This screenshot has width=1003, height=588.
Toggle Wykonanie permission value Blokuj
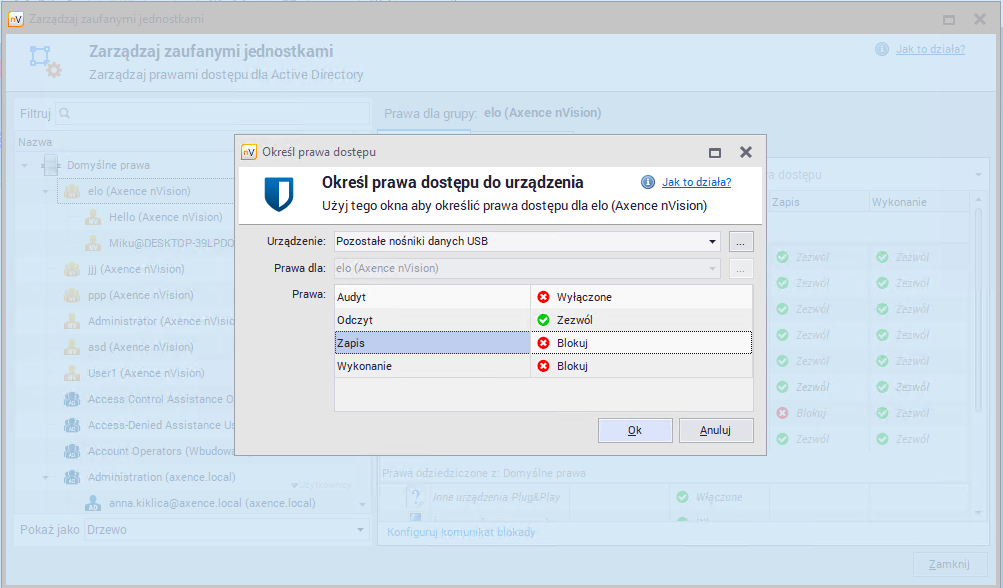(640, 366)
